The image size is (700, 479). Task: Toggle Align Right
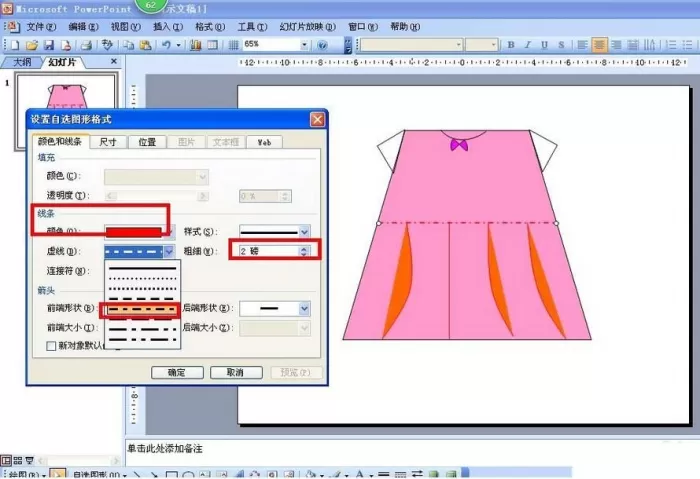click(616, 45)
